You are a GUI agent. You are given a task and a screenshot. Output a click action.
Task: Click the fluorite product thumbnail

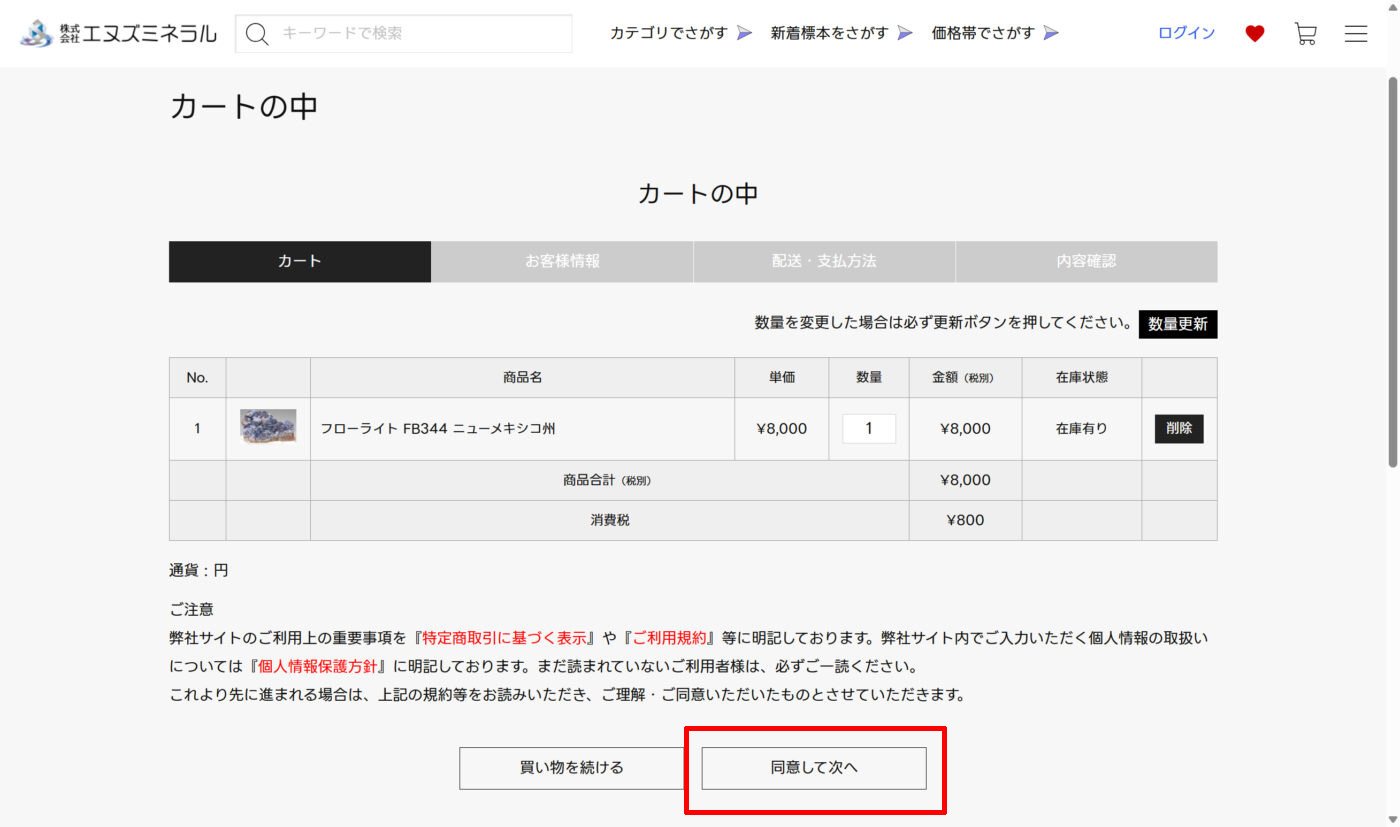268,427
